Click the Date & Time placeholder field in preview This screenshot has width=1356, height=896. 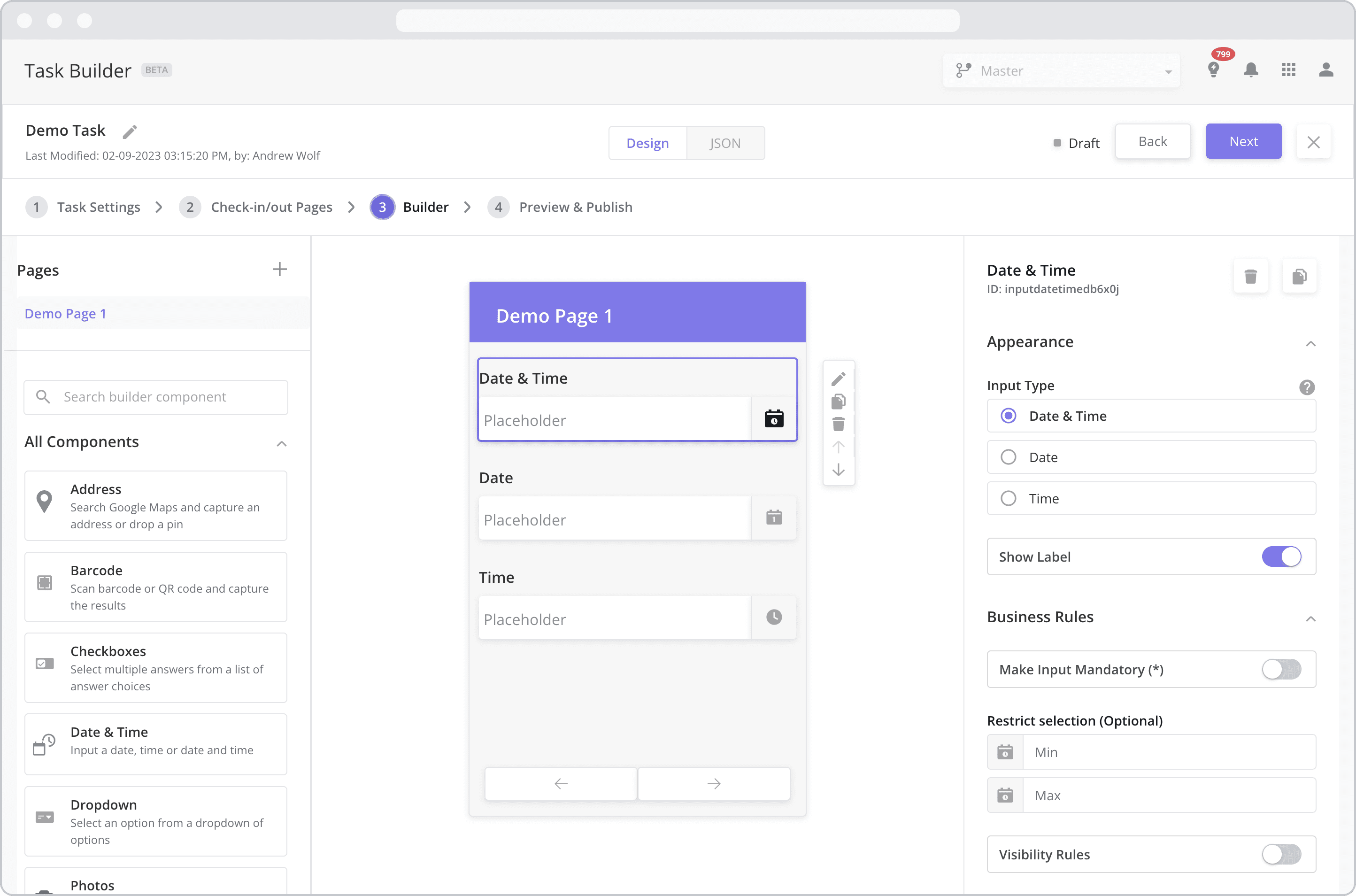pyautogui.click(x=615, y=419)
